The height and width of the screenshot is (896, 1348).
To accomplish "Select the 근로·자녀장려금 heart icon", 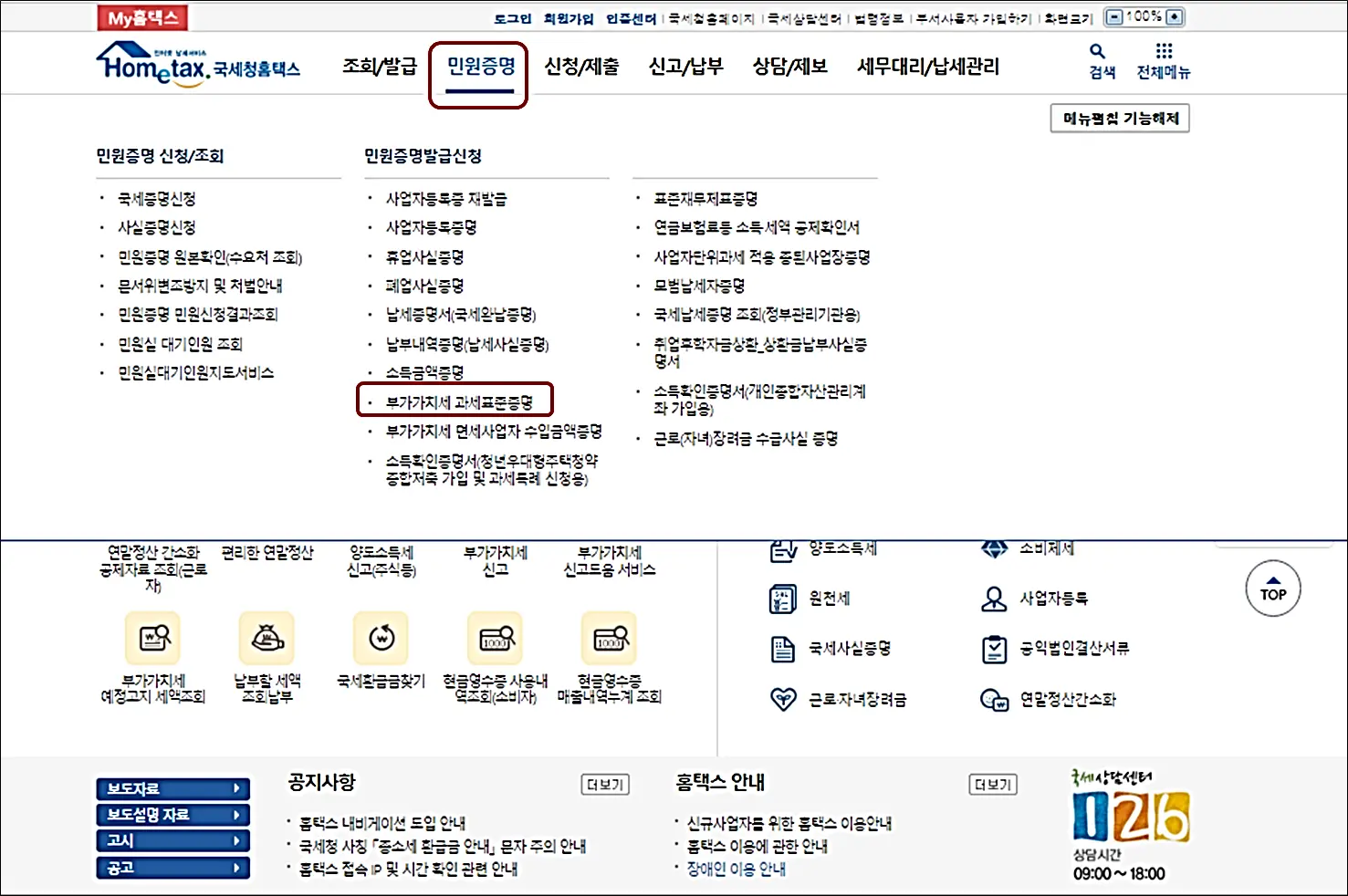I will point(781,698).
